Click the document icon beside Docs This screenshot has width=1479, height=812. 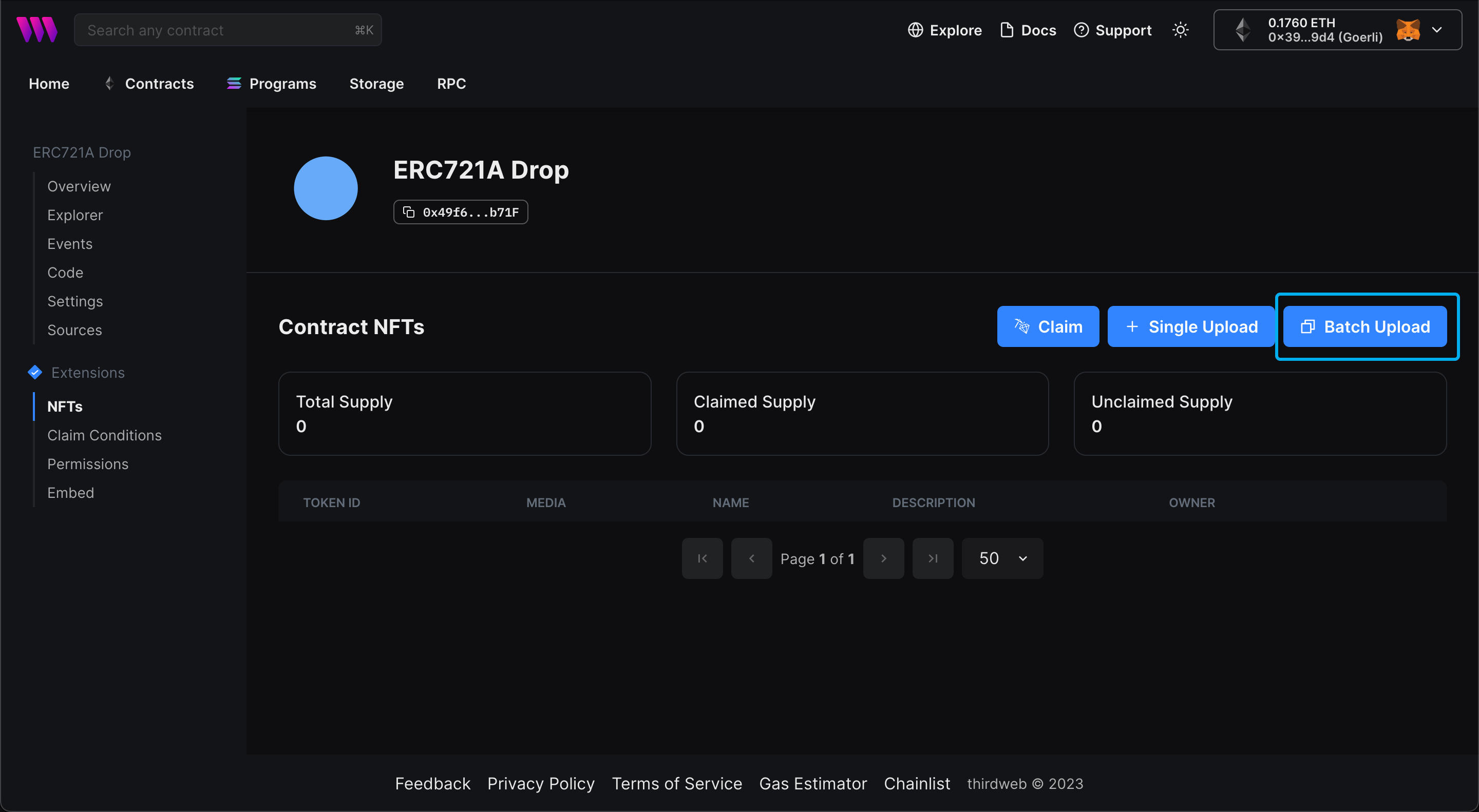pos(1006,30)
